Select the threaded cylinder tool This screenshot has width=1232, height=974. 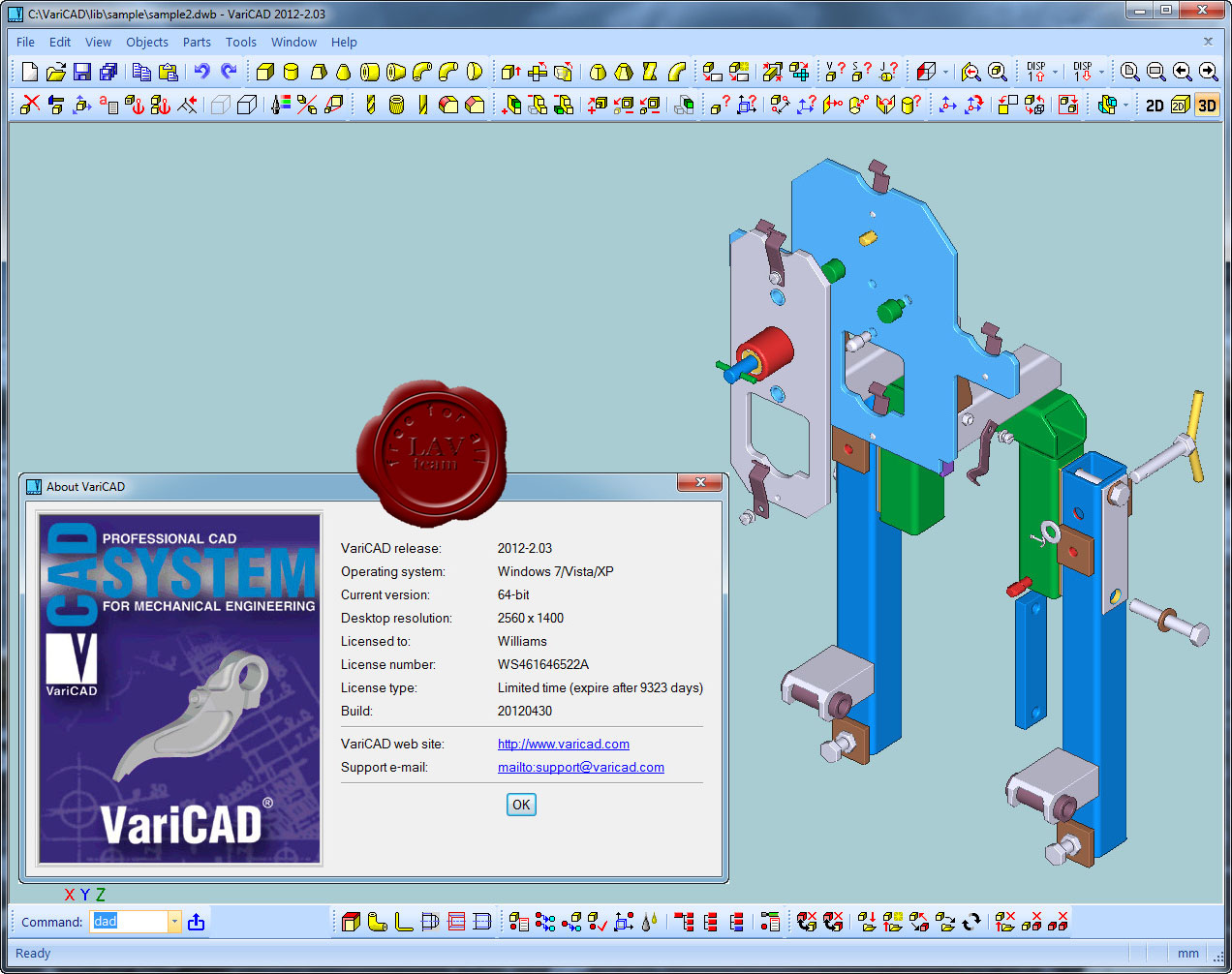coord(396,105)
